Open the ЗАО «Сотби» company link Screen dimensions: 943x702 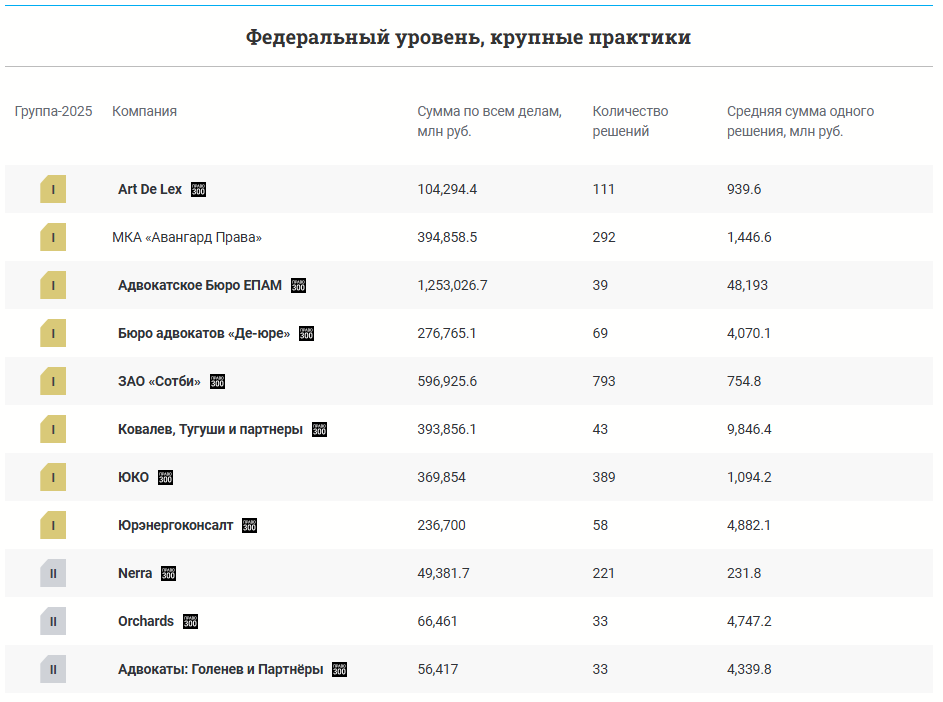(x=159, y=381)
